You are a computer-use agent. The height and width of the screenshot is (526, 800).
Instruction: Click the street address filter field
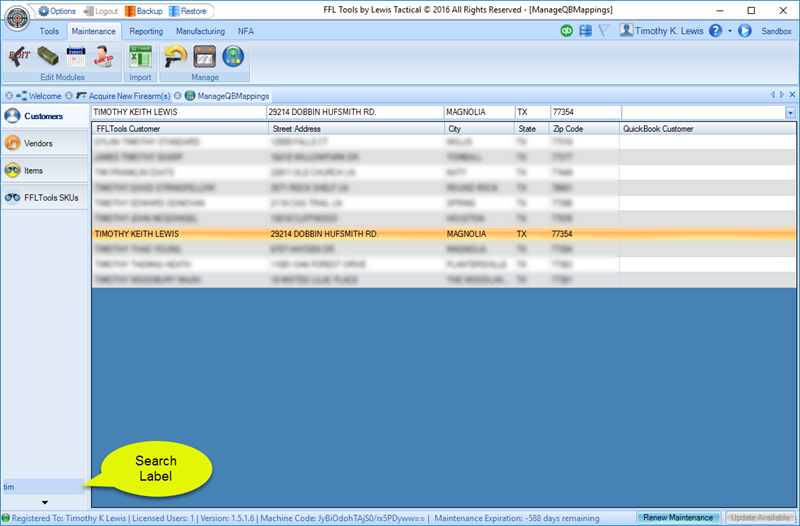pos(355,112)
